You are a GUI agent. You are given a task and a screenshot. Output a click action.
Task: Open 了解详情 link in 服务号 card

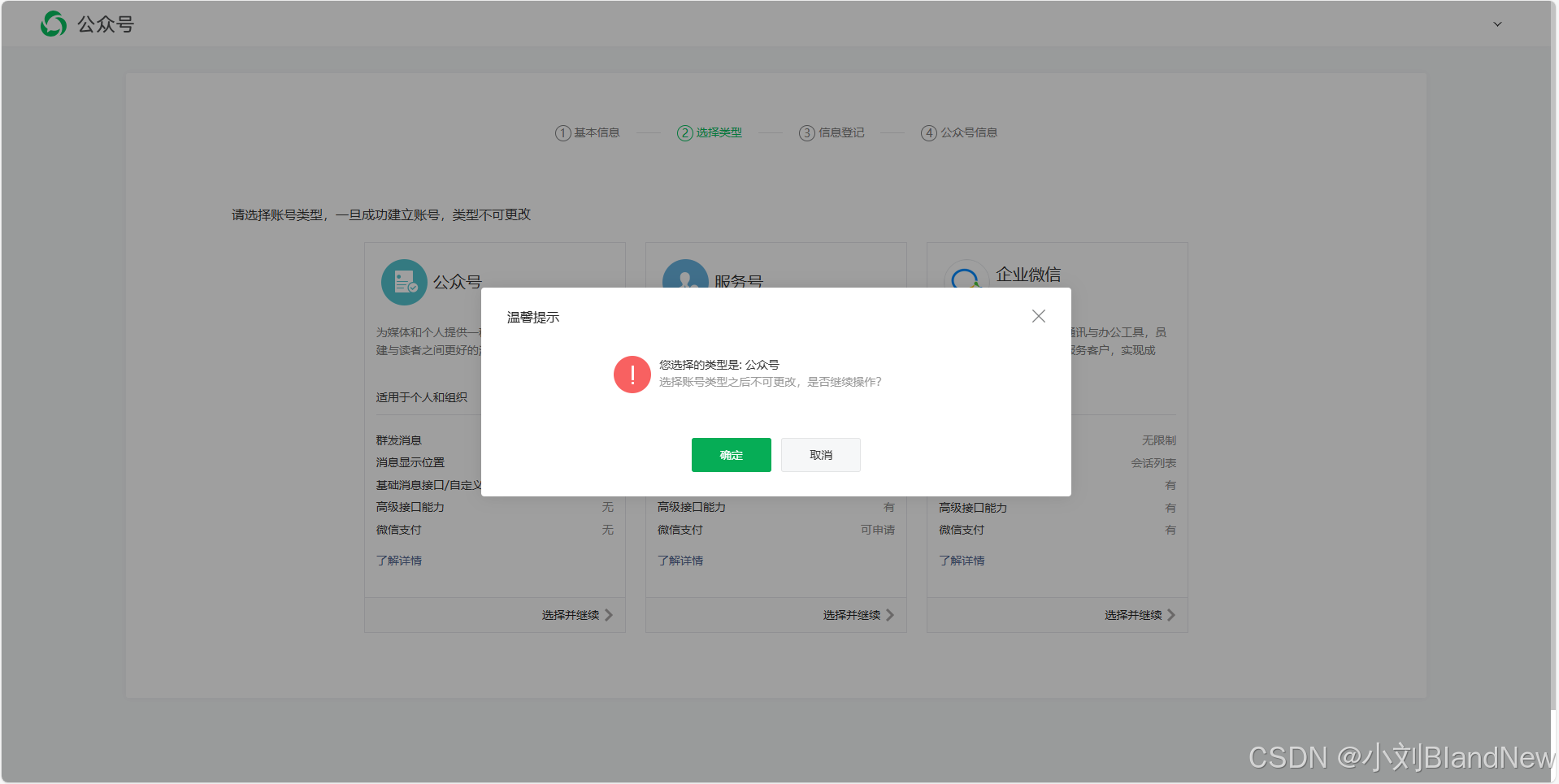pyautogui.click(x=680, y=561)
